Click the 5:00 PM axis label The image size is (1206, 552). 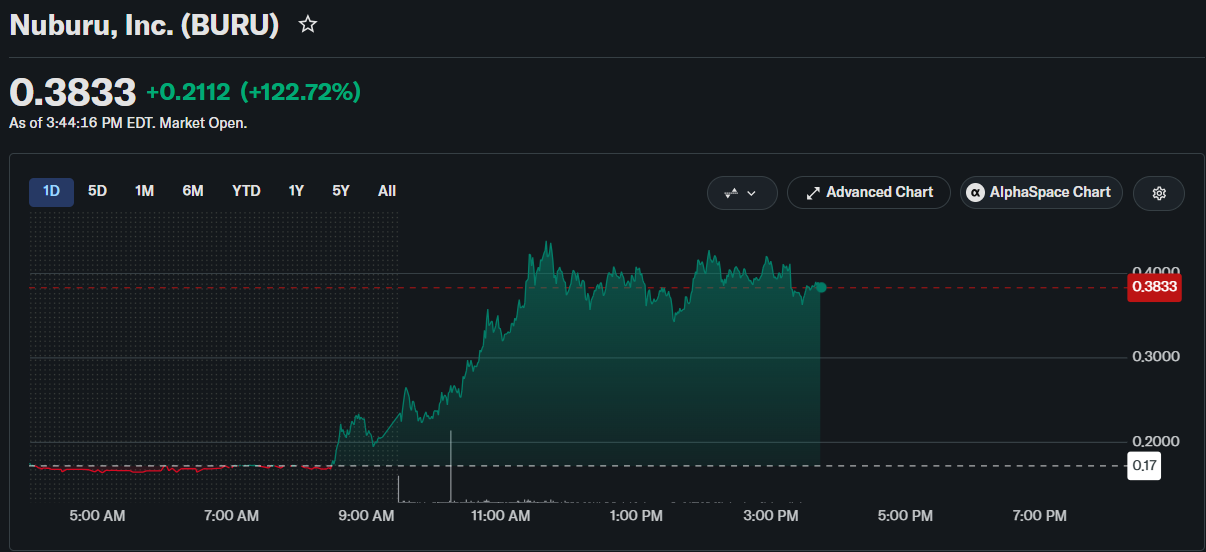click(x=905, y=516)
